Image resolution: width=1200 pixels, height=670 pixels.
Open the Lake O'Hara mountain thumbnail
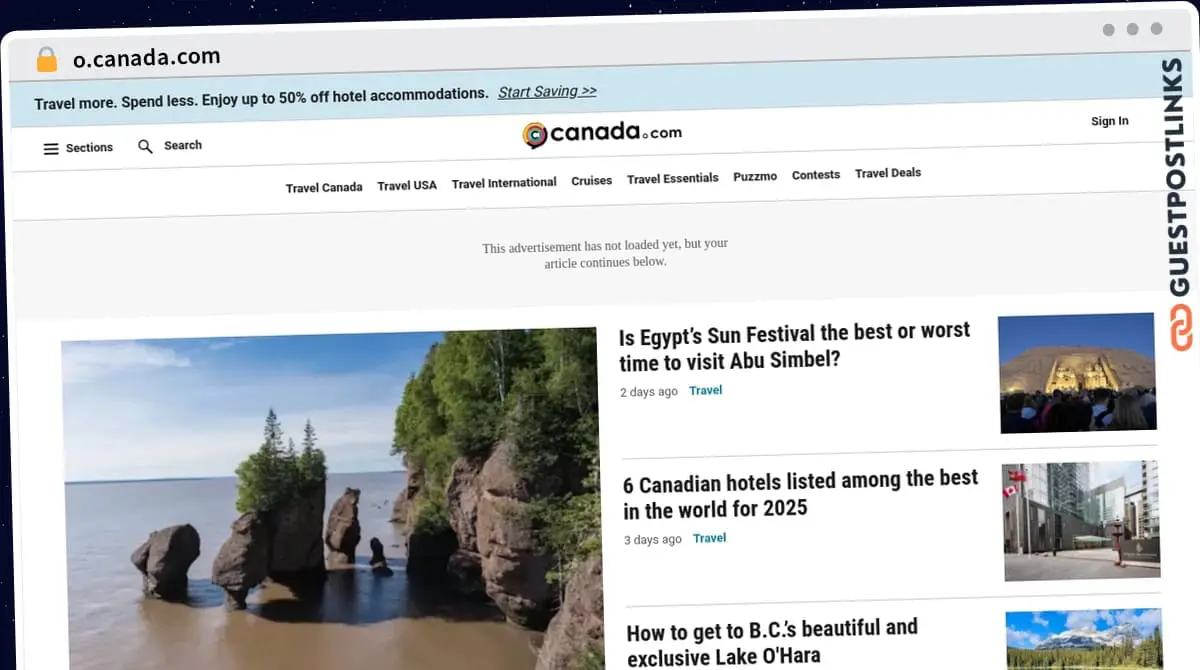(1084, 639)
